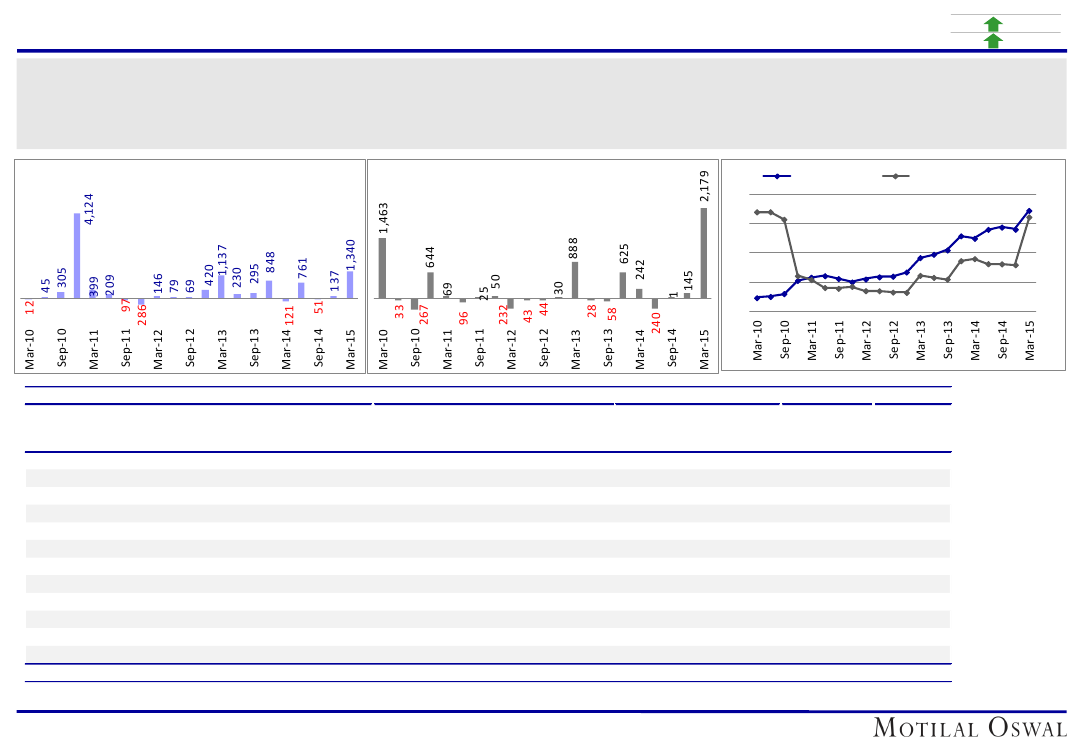The width and height of the screenshot is (1083, 750).
Task: Click the gray bar labeled 625
Action: coord(622,285)
